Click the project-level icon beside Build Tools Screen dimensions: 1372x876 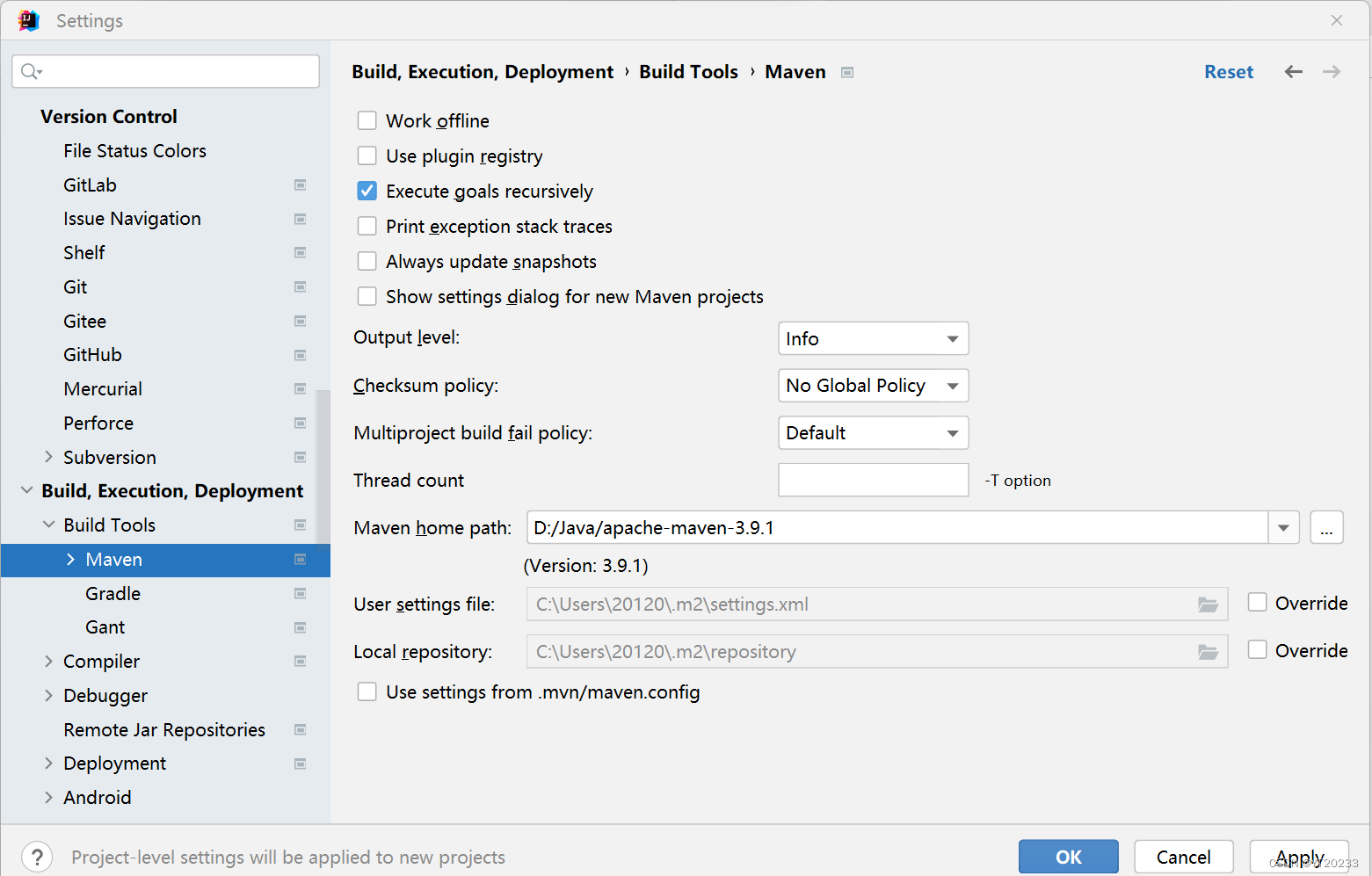click(x=300, y=525)
